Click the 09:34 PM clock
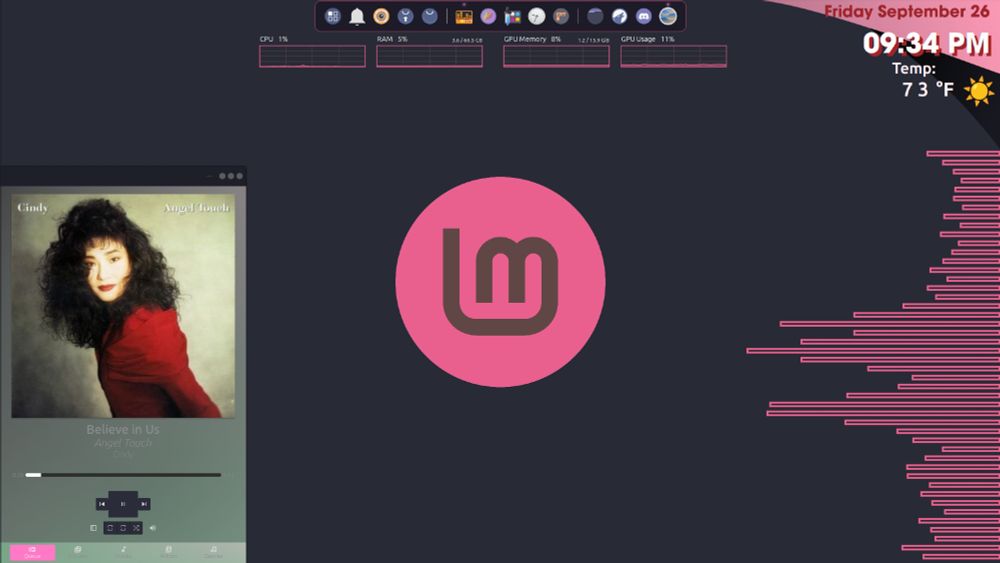Image resolution: width=1000 pixels, height=563 pixels. point(927,43)
